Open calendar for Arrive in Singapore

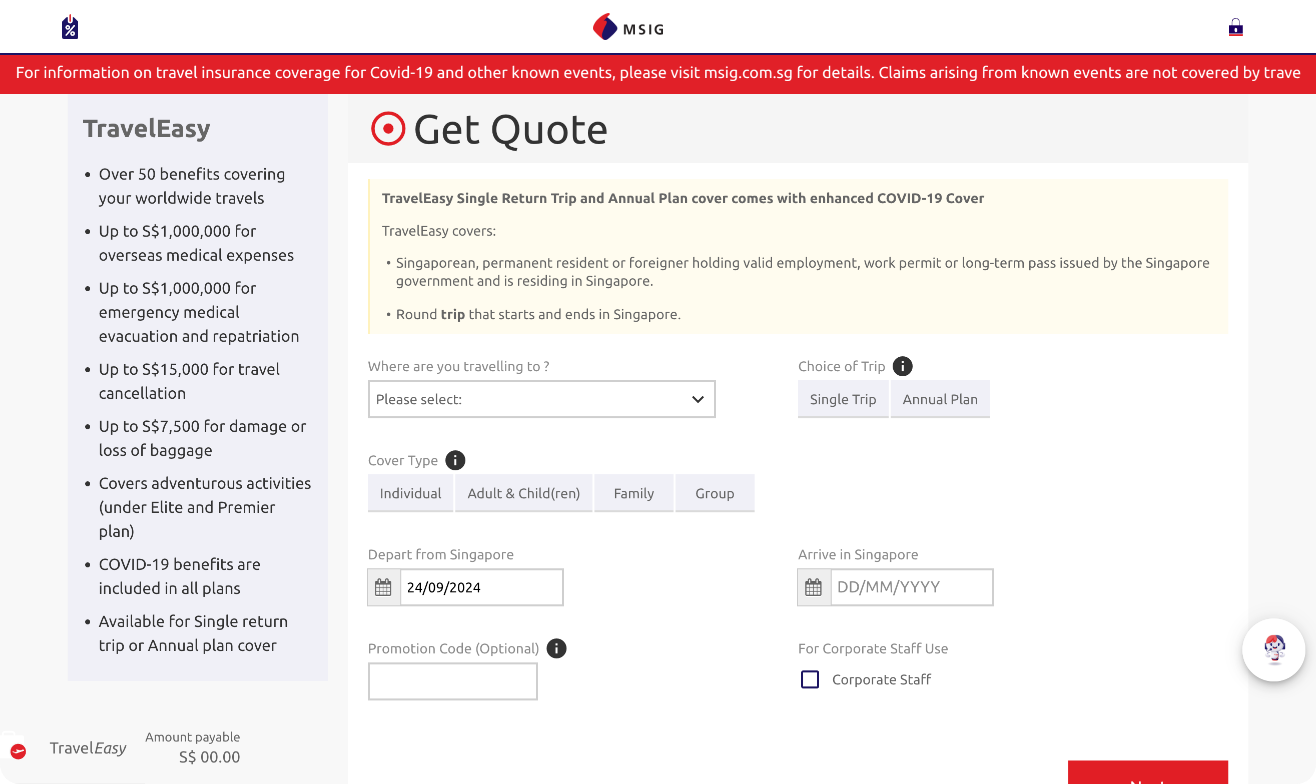tap(813, 587)
